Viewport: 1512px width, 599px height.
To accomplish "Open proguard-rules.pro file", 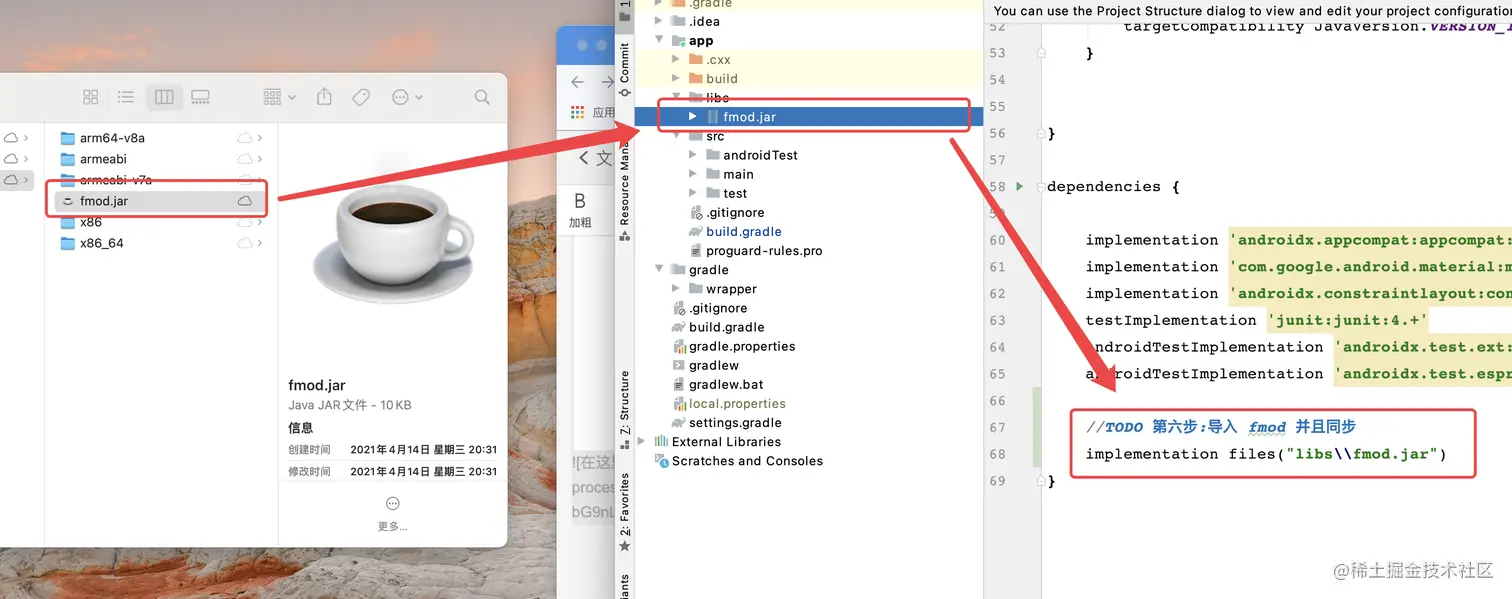I will point(763,251).
